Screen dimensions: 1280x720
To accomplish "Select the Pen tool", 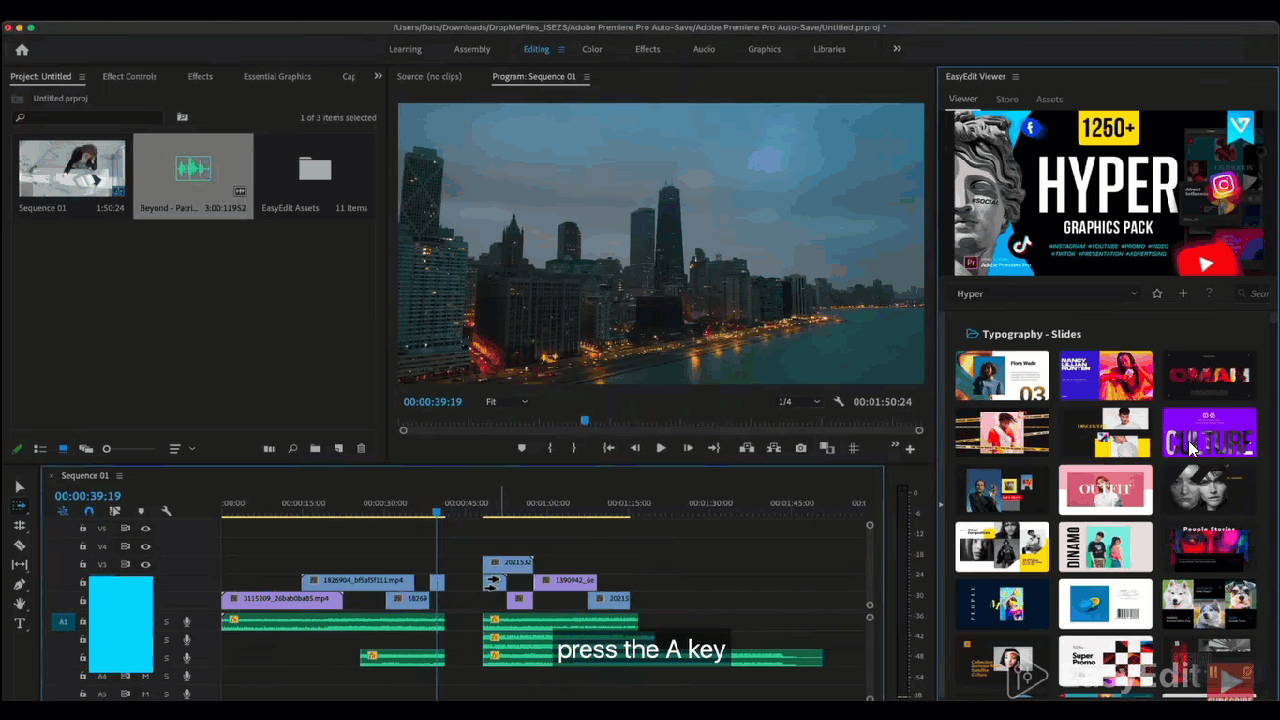I will pos(19,584).
